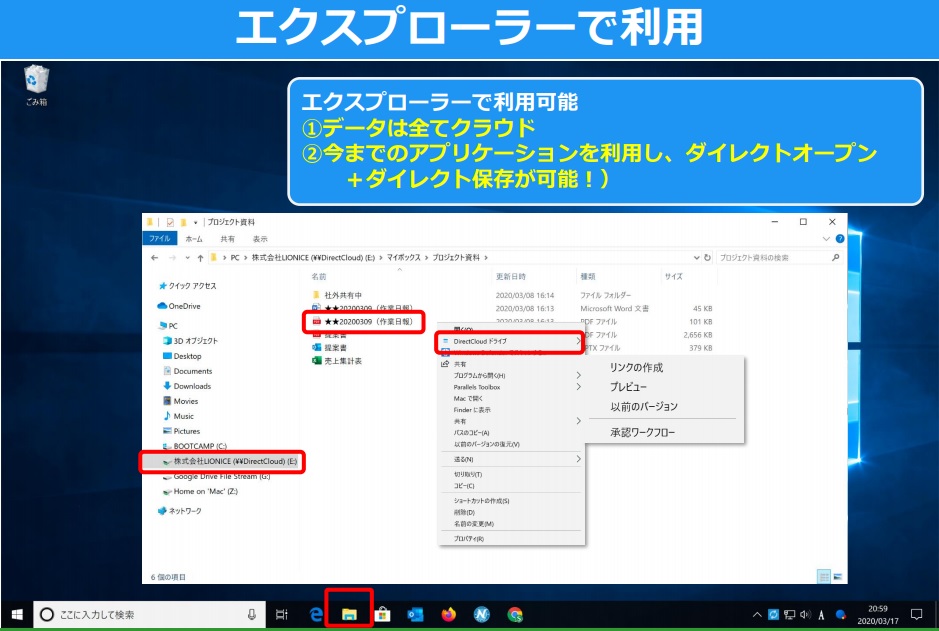Click the File Explorer taskbar icon

point(349,614)
